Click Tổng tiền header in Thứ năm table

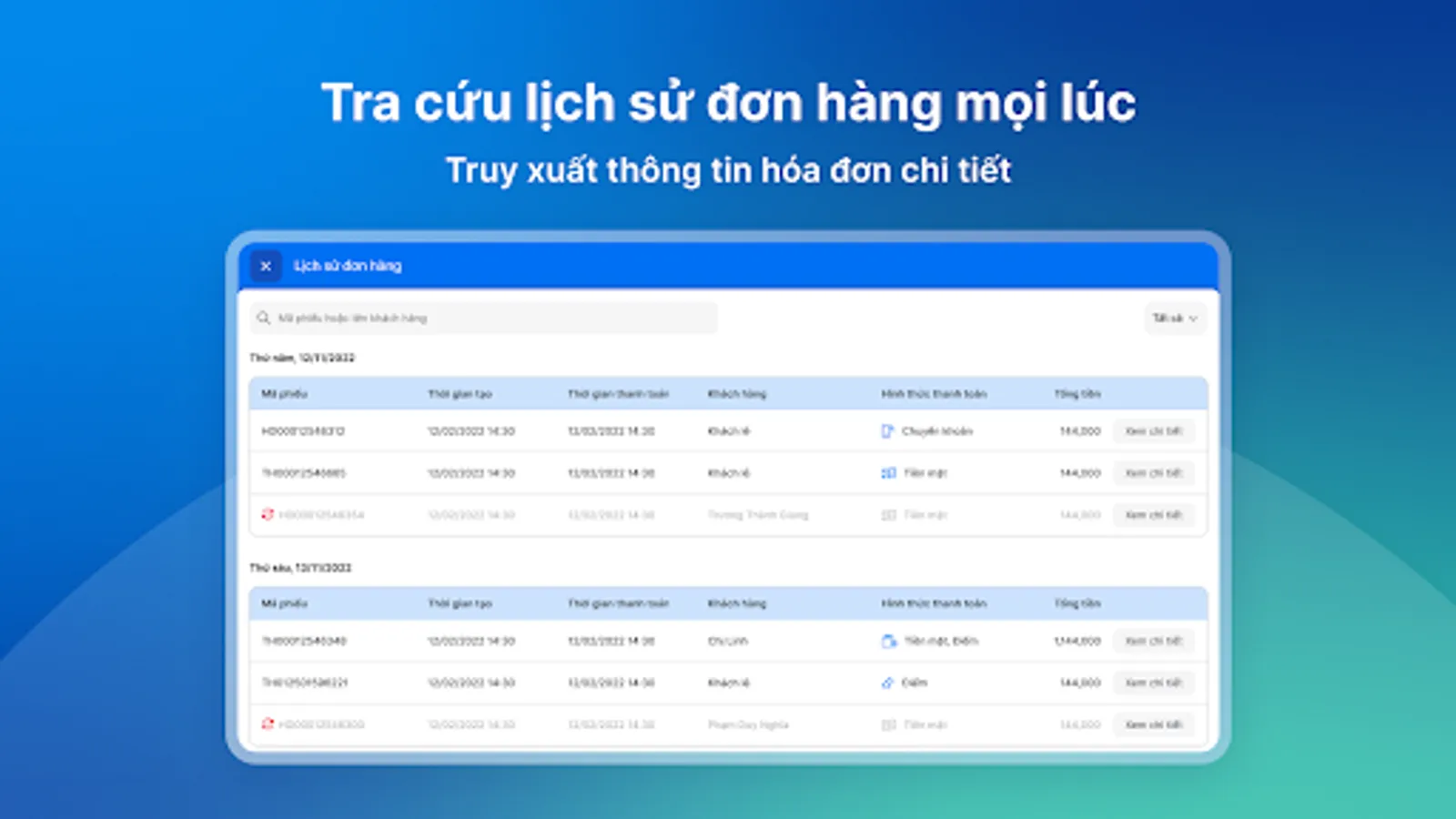1077,394
